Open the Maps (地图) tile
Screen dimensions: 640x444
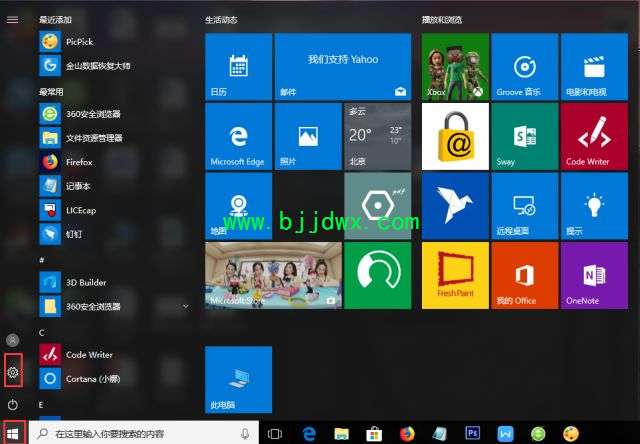[238, 206]
